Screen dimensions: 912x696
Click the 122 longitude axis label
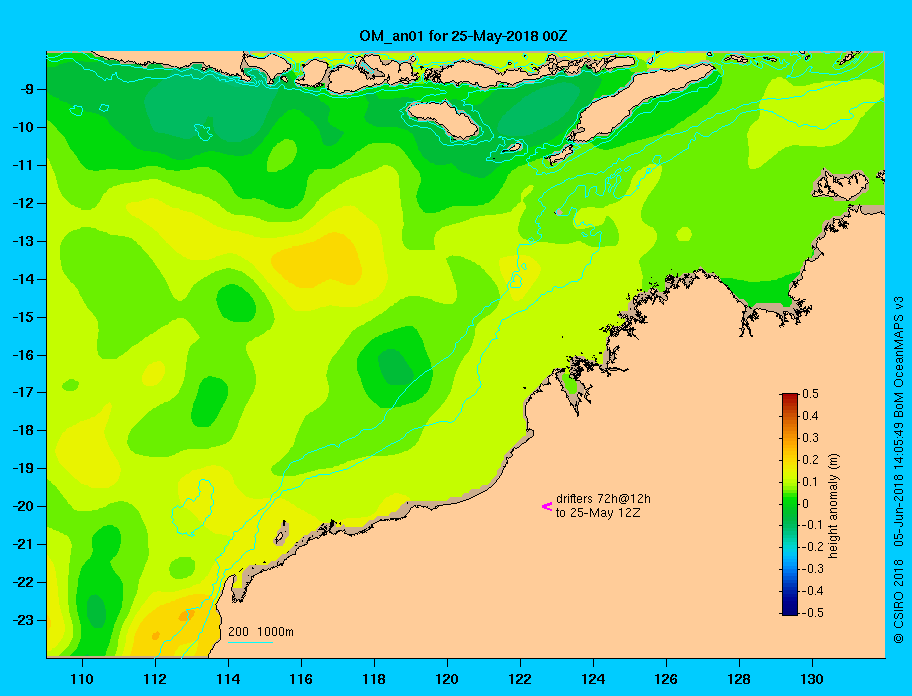pos(520,679)
